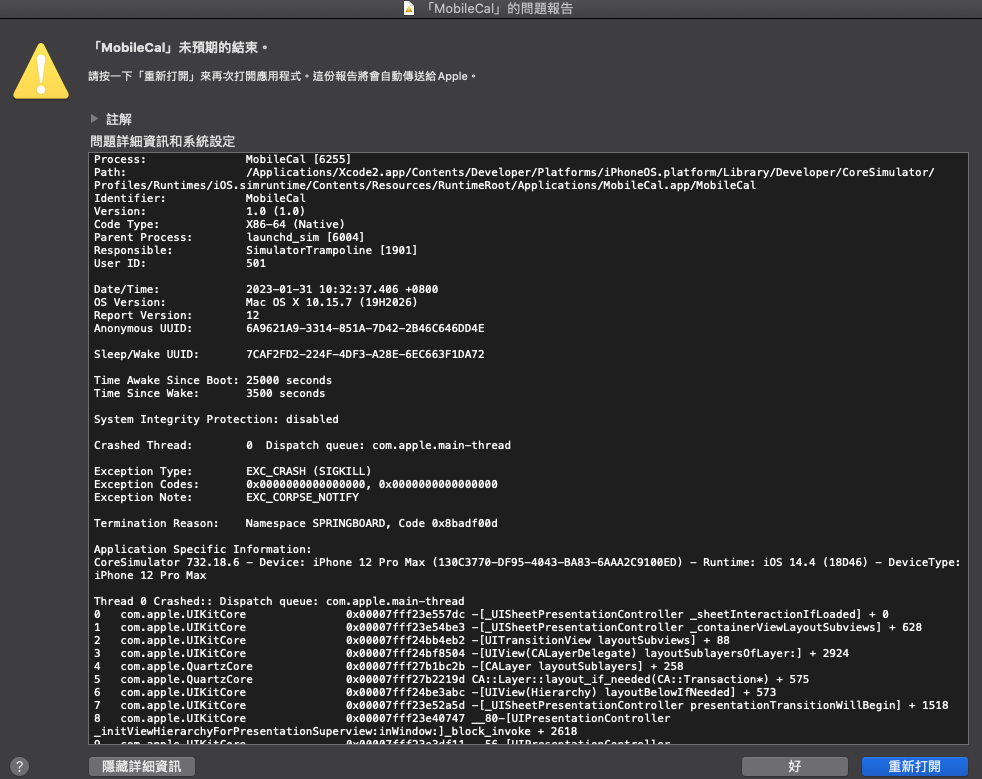The height and width of the screenshot is (779, 982).
Task: Open help via the question mark button
Action: [19, 766]
